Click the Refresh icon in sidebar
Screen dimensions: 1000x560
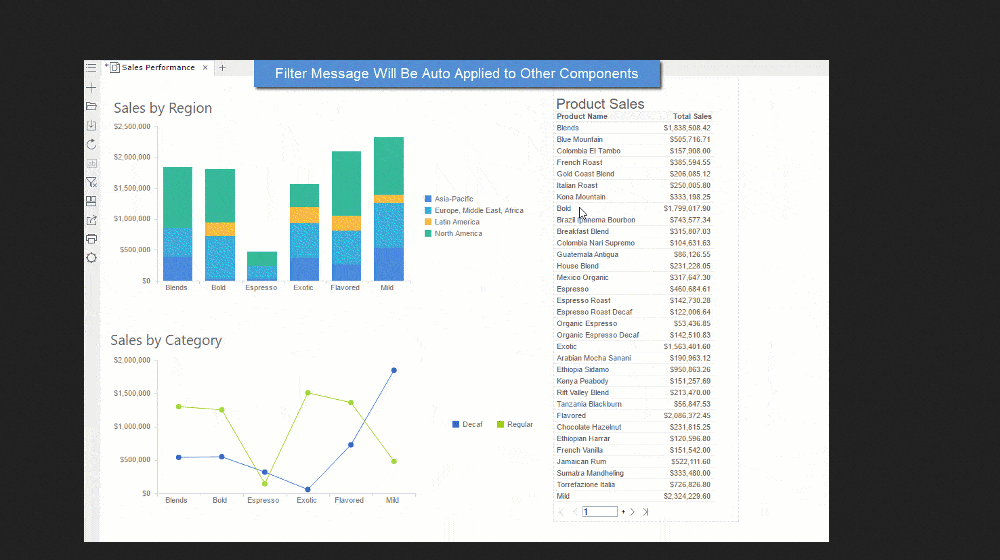click(x=91, y=144)
